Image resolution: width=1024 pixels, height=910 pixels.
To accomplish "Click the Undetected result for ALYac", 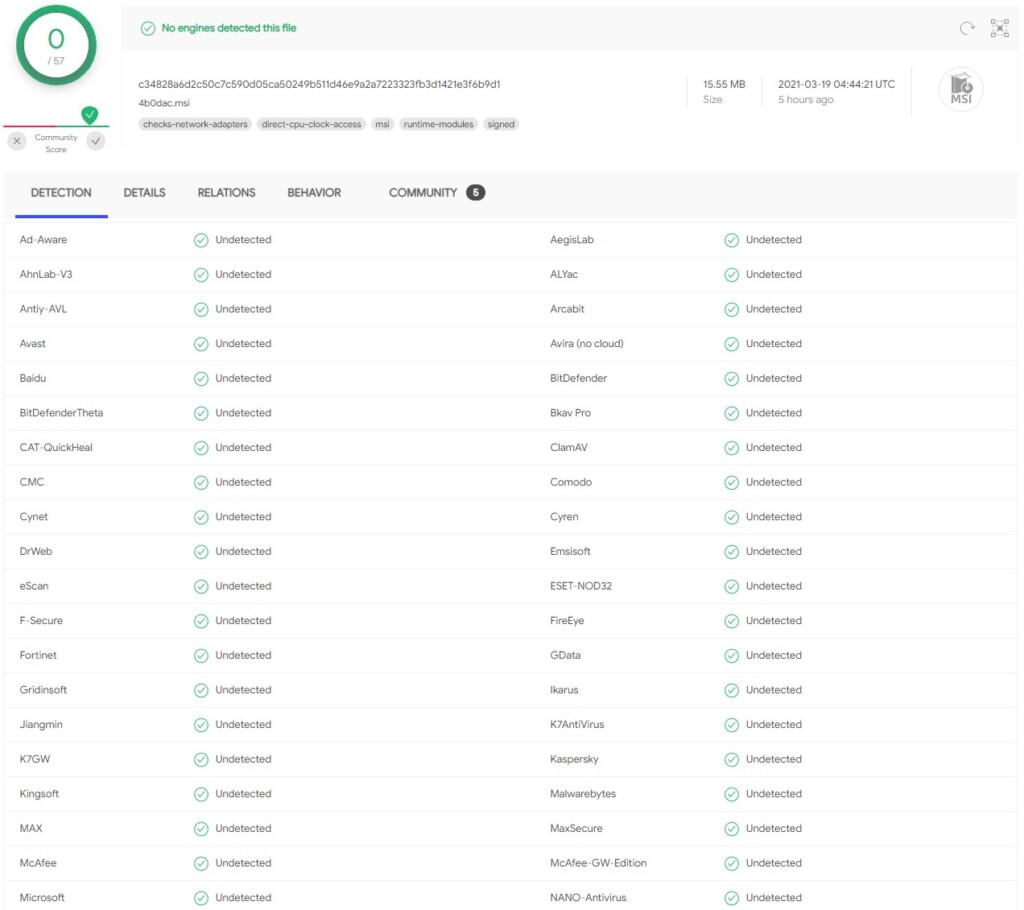I will (x=773, y=274).
